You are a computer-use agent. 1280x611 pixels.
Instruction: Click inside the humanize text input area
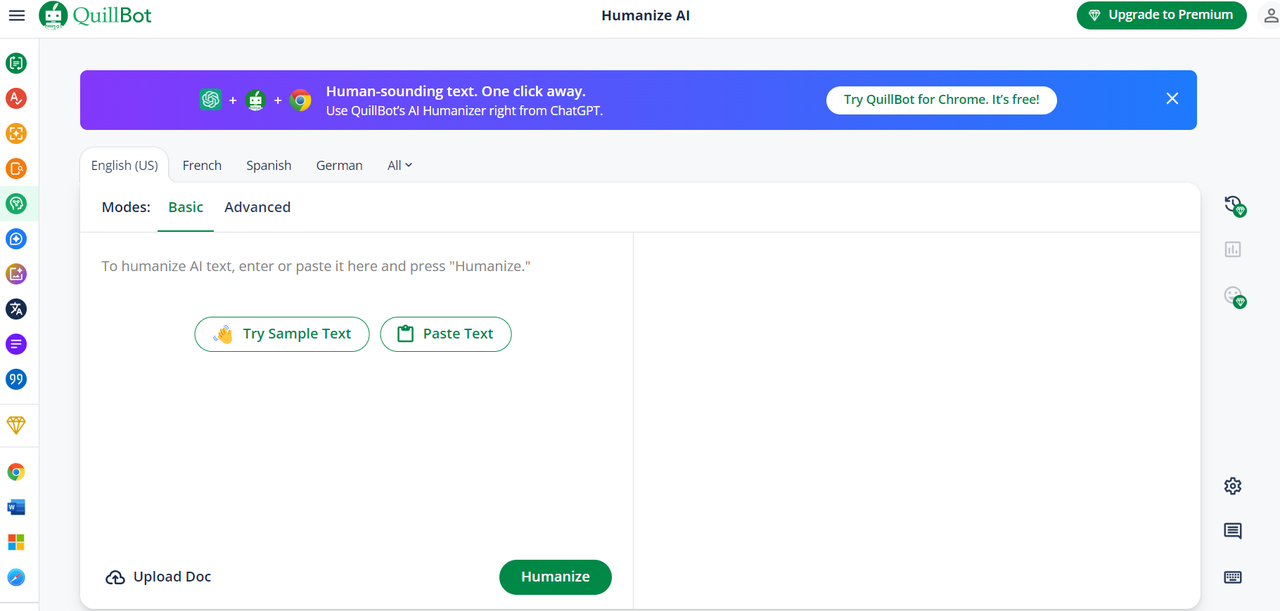coord(356,266)
